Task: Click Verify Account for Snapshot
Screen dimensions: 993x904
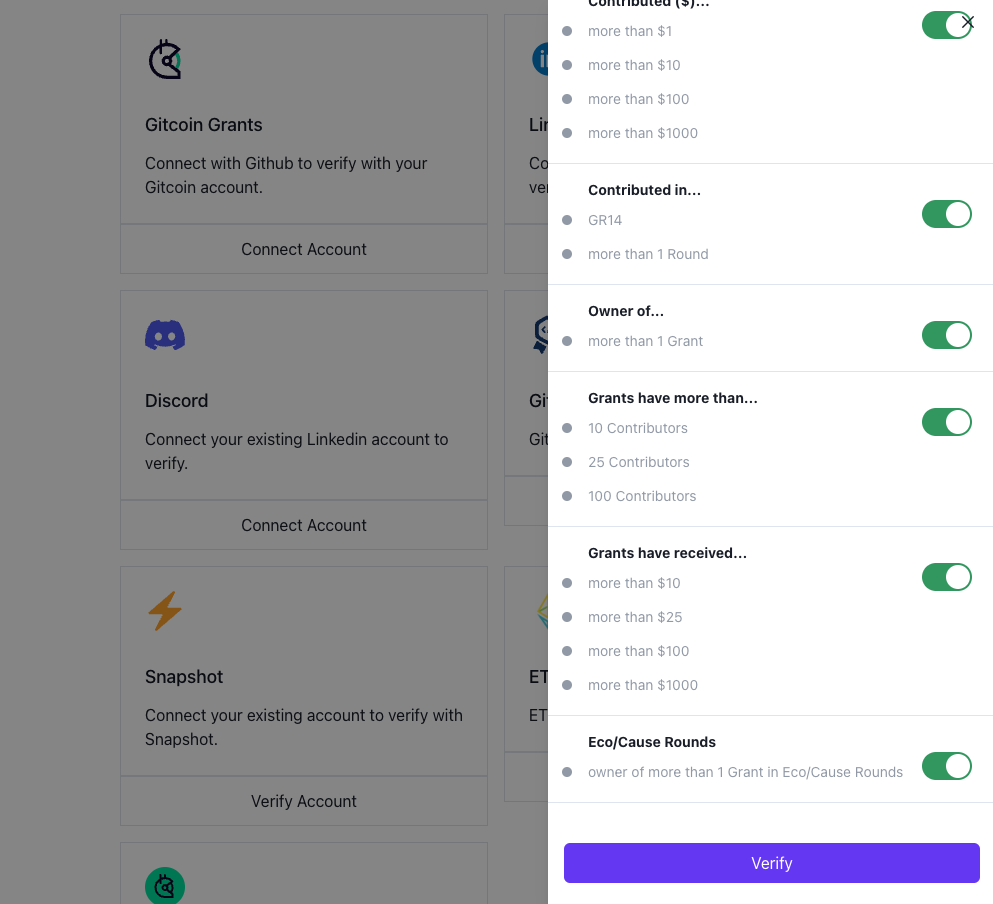Action: 304,801
